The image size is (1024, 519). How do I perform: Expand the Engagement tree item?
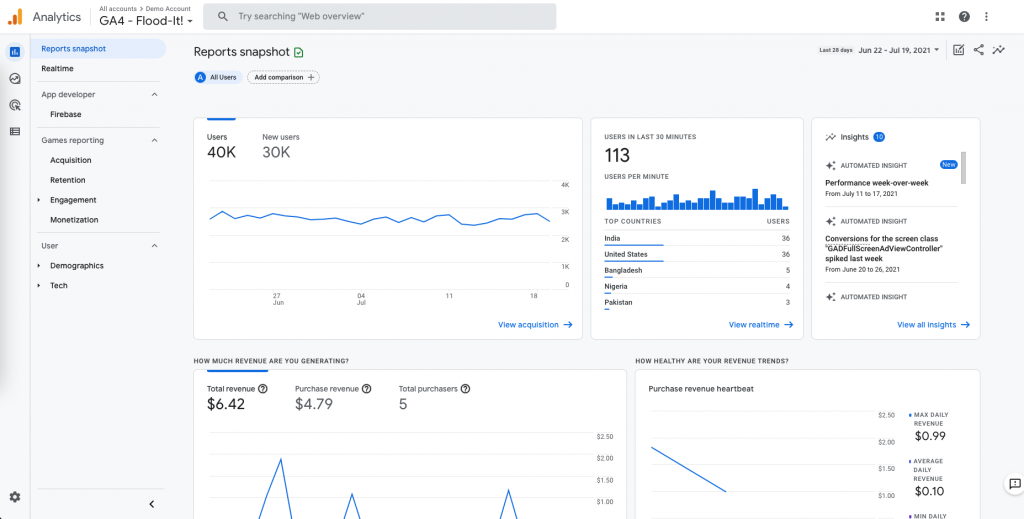pyautogui.click(x=39, y=200)
